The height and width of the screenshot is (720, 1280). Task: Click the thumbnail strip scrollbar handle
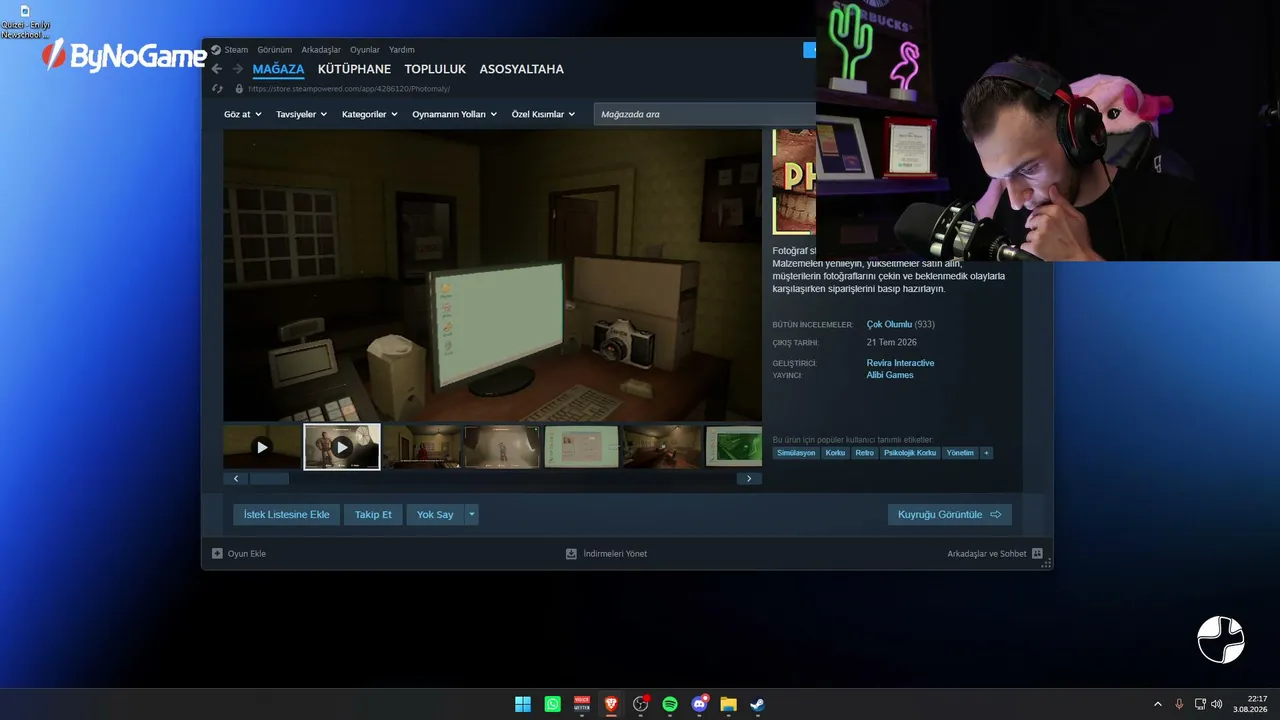(x=269, y=479)
